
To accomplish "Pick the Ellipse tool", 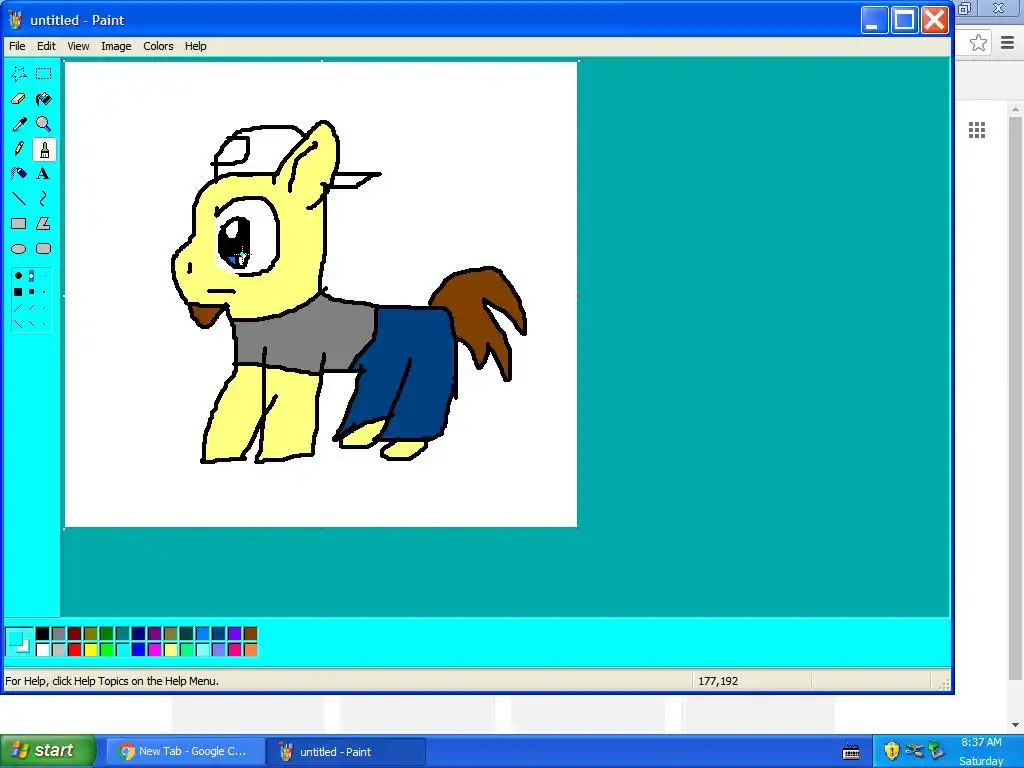I will click(x=19, y=249).
